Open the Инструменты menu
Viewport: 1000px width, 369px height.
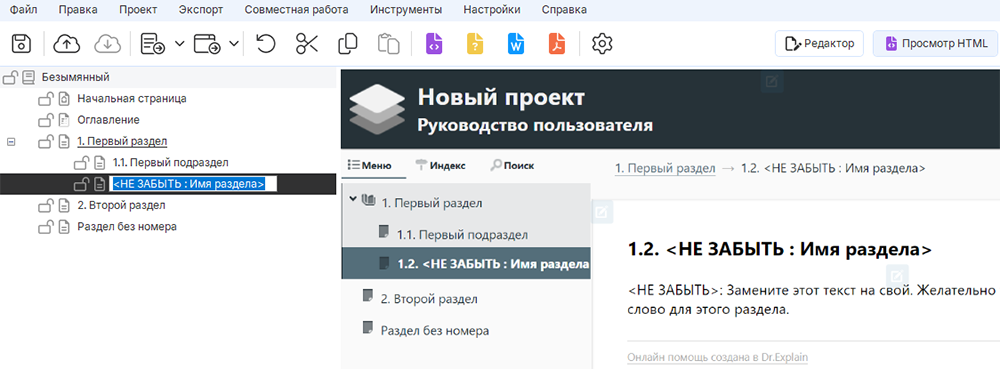coord(406,10)
